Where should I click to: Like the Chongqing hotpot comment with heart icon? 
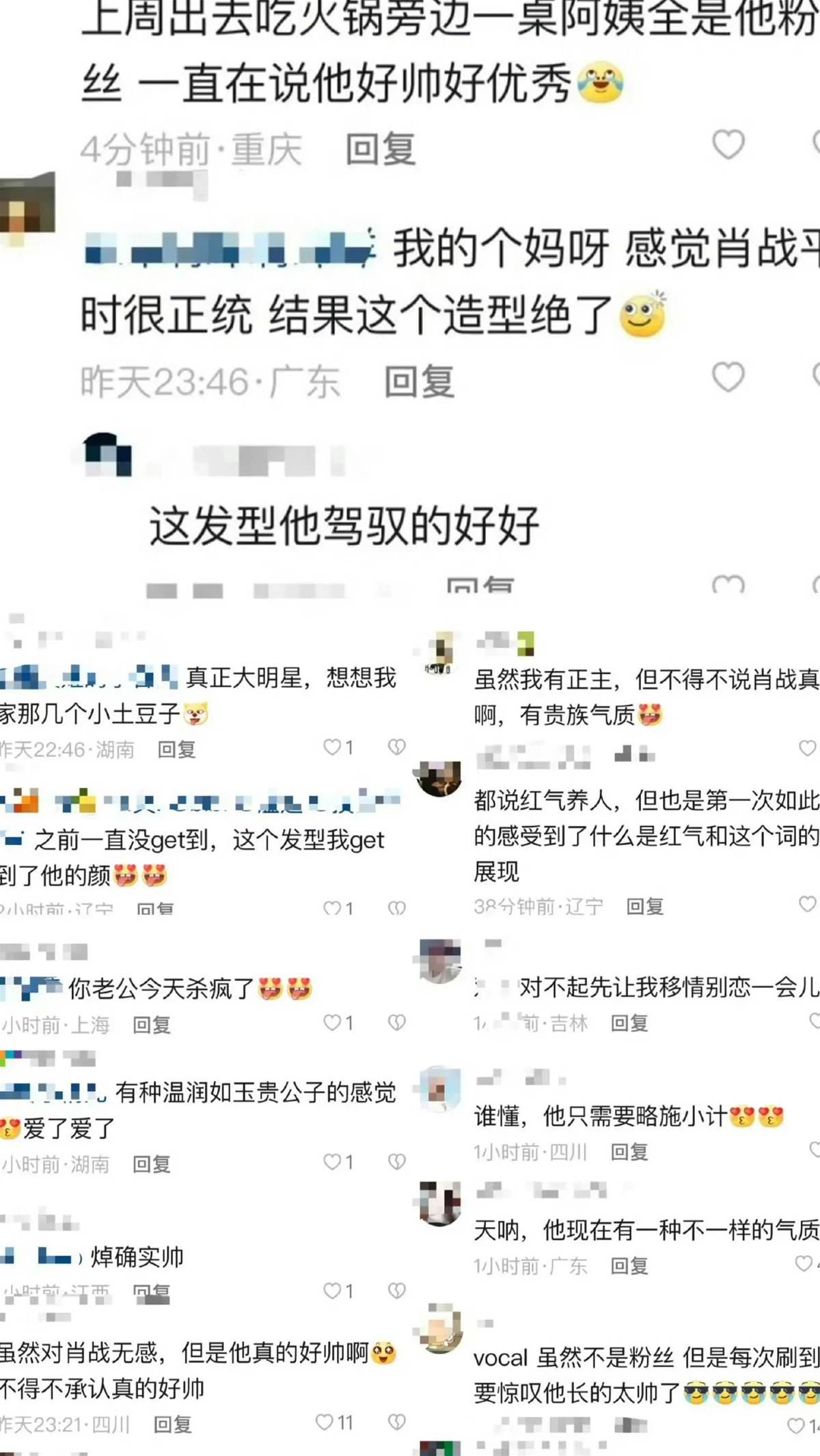pyautogui.click(x=728, y=144)
